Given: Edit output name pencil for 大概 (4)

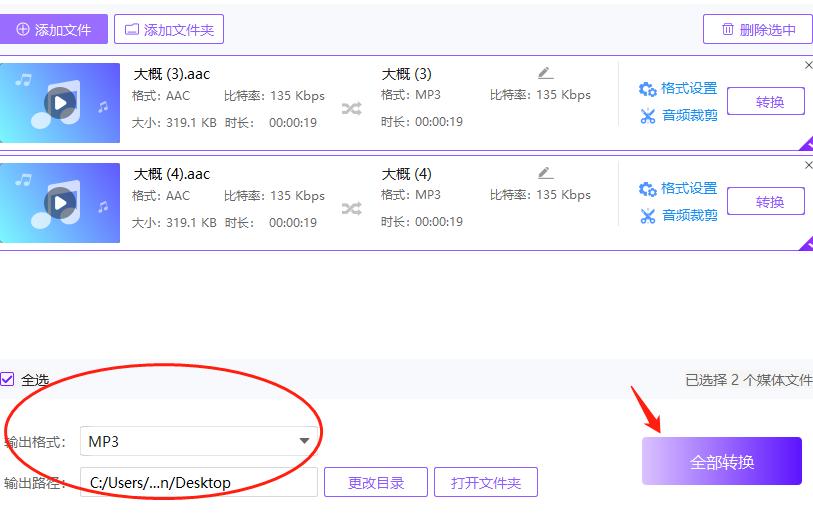Looking at the screenshot, I should point(545,173).
